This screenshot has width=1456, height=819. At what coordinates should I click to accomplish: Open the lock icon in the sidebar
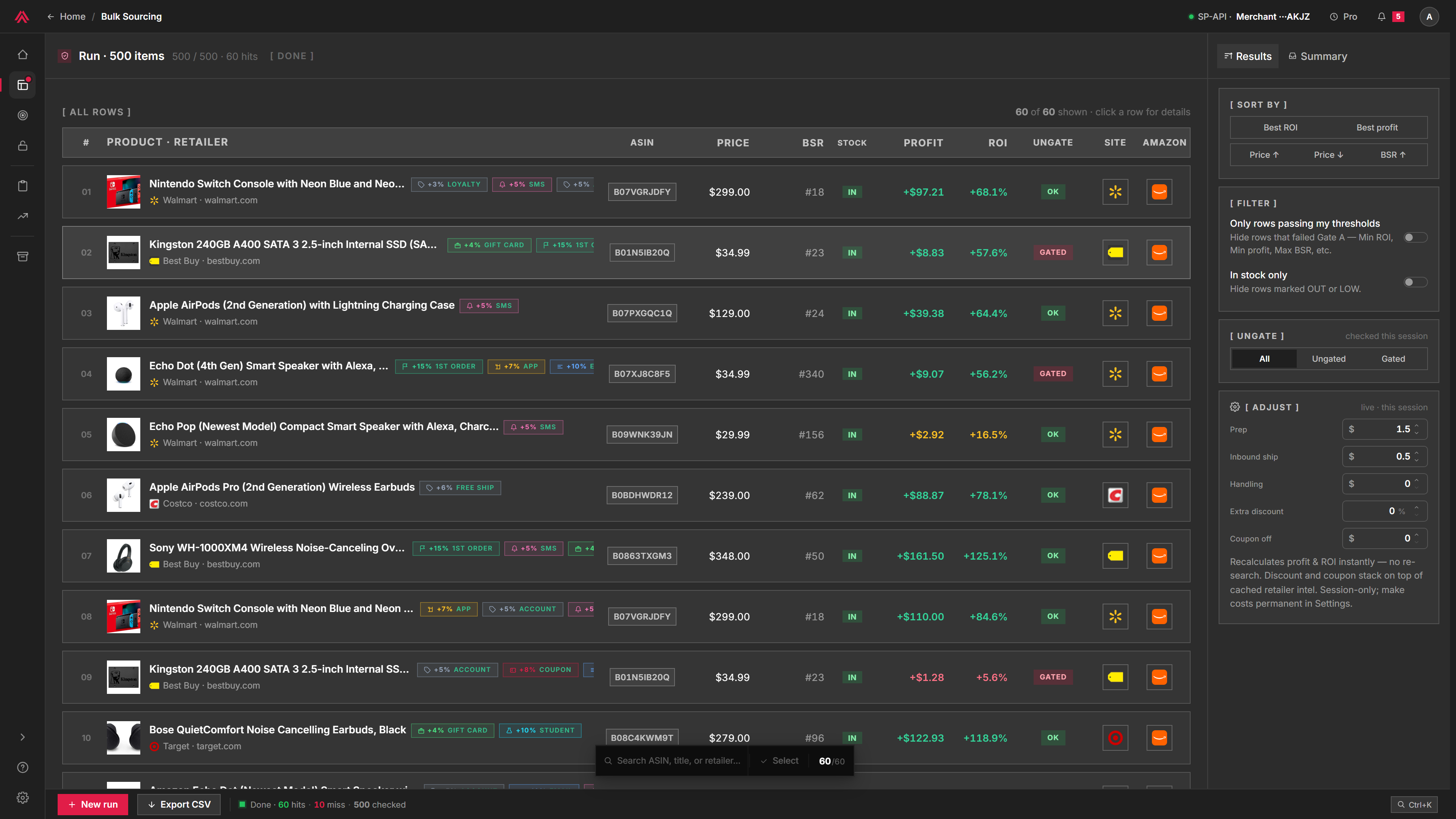click(x=23, y=146)
